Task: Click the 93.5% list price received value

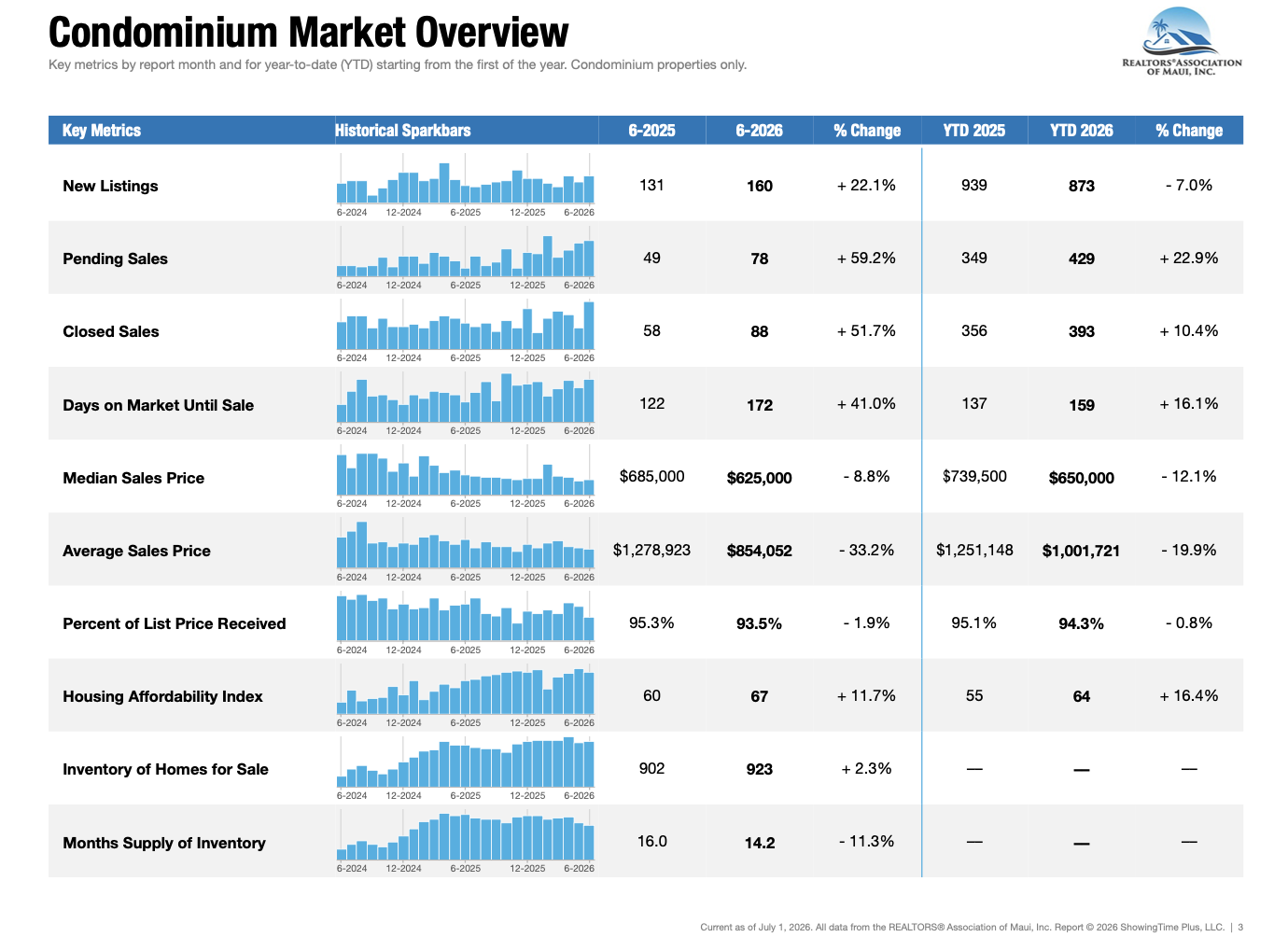Action: [760, 623]
